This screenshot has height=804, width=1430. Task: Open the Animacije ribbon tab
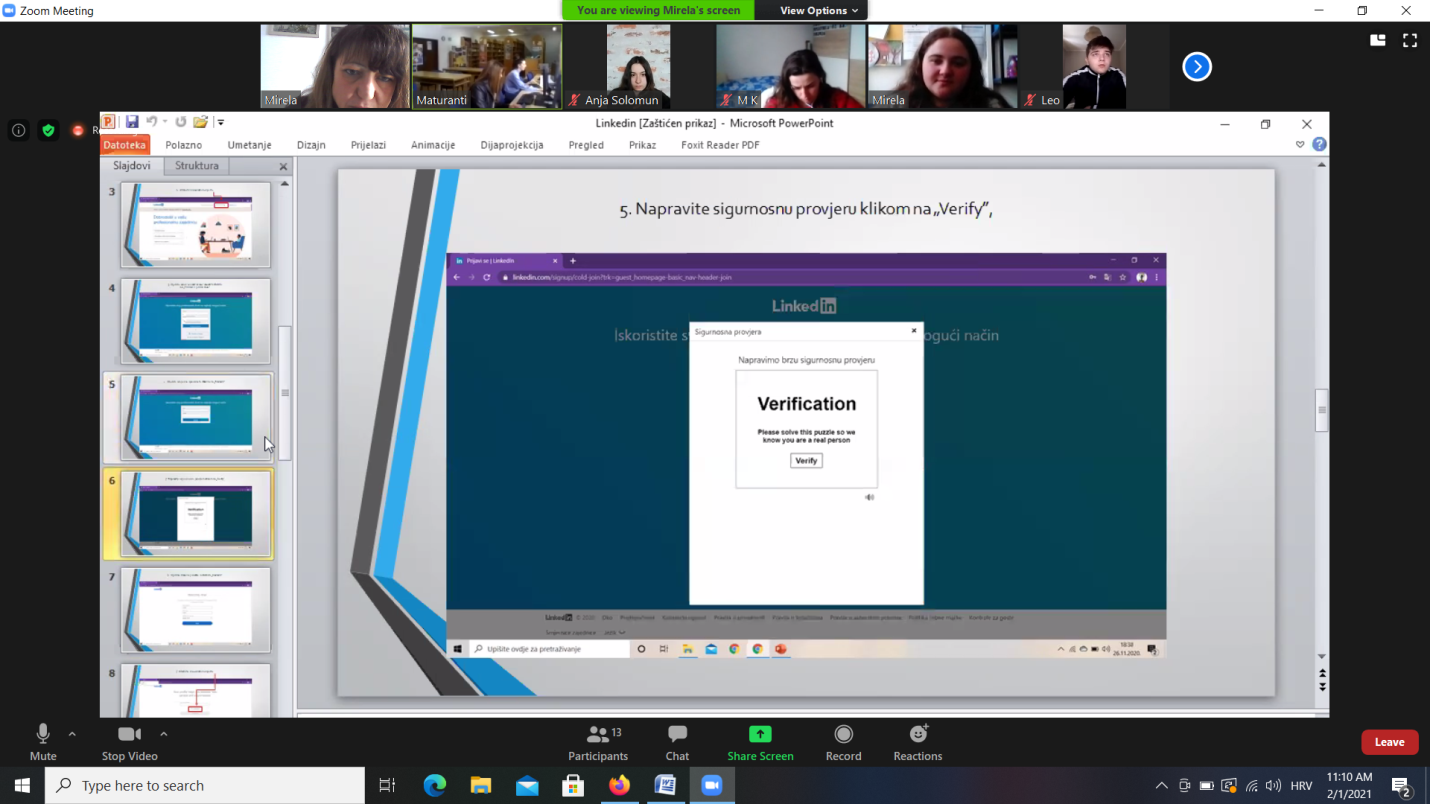[x=433, y=145]
